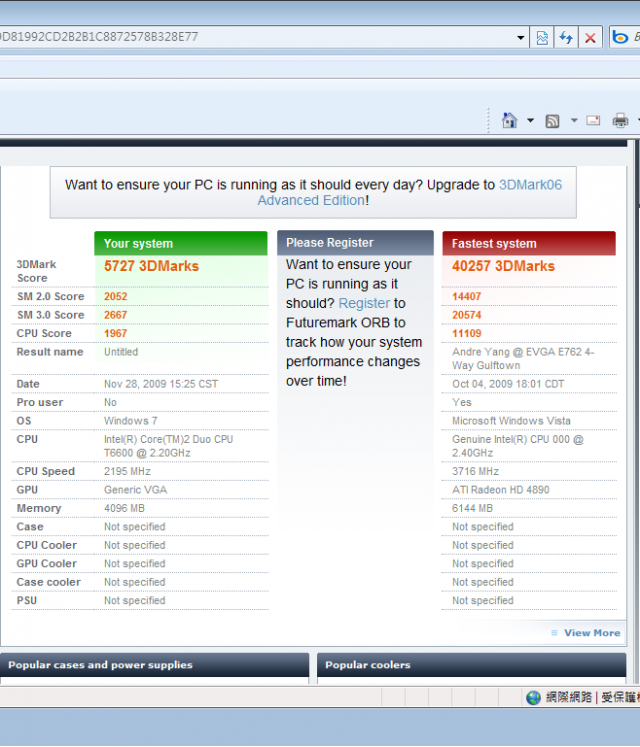Follow the Register link to Futuremark ORB
The image size is (640, 747).
tap(364, 303)
